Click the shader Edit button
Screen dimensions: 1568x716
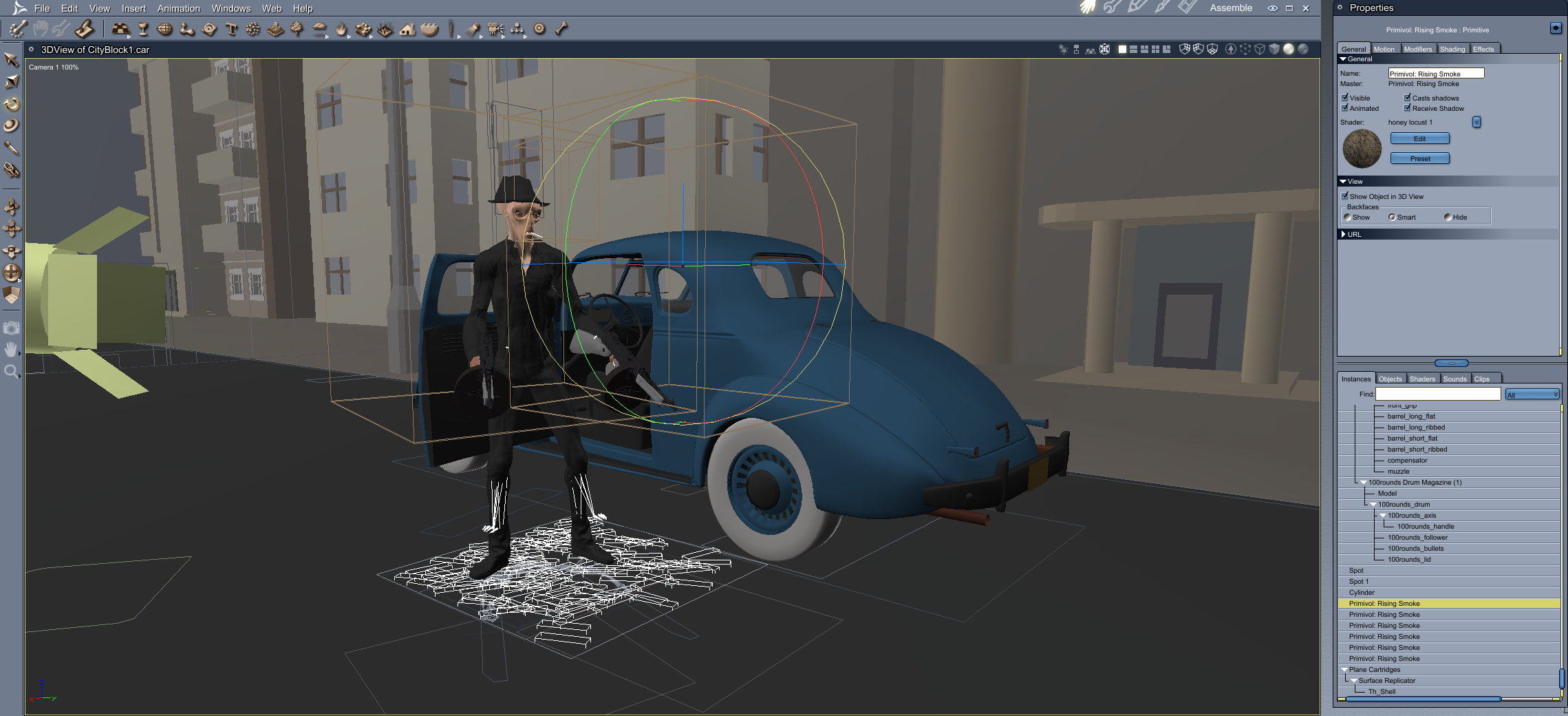point(1420,138)
